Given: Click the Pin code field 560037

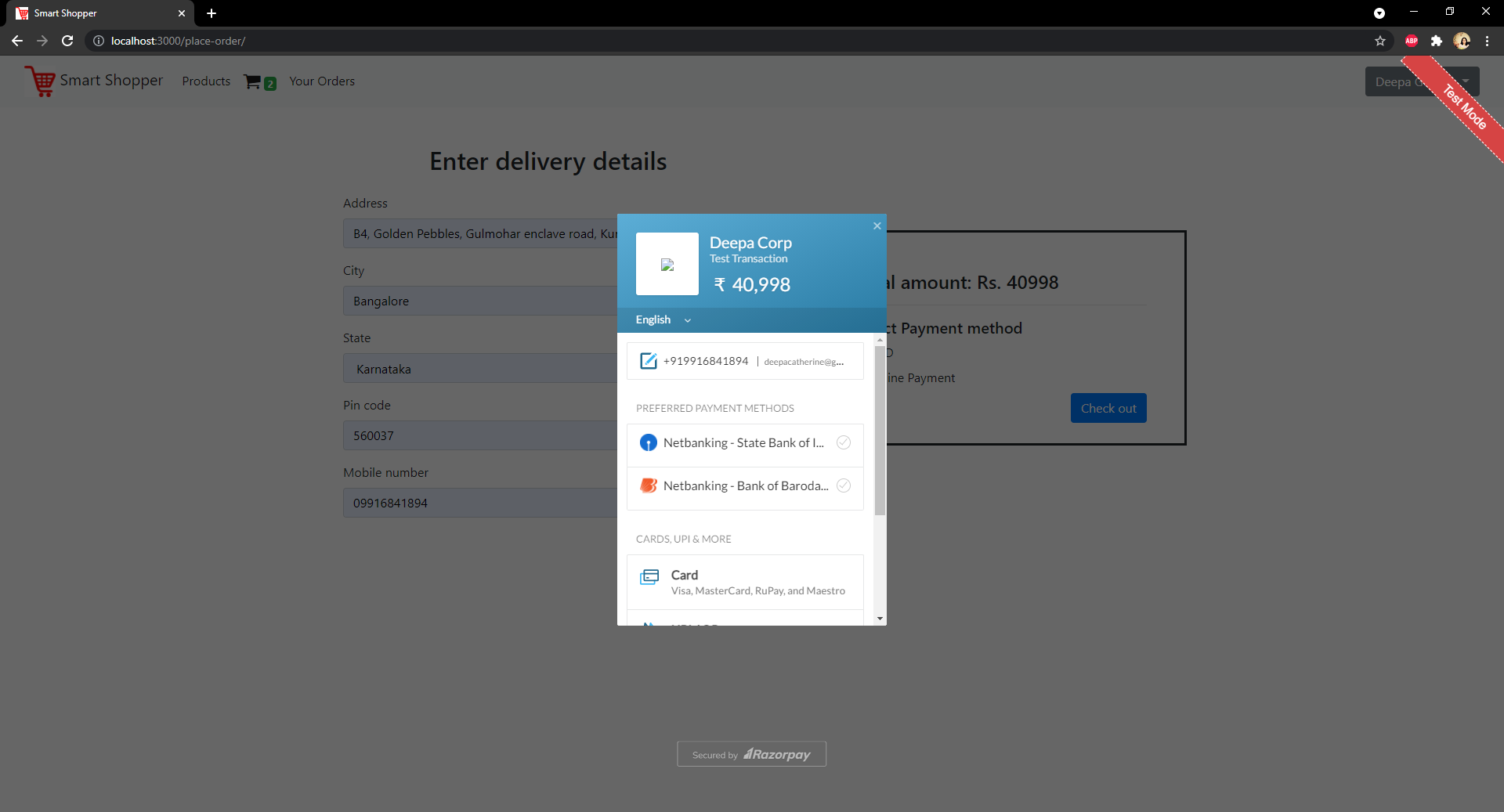Looking at the screenshot, I should pyautogui.click(x=480, y=435).
